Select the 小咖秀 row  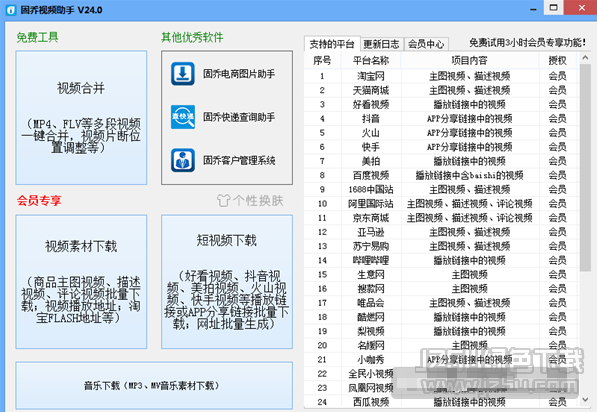(442, 359)
